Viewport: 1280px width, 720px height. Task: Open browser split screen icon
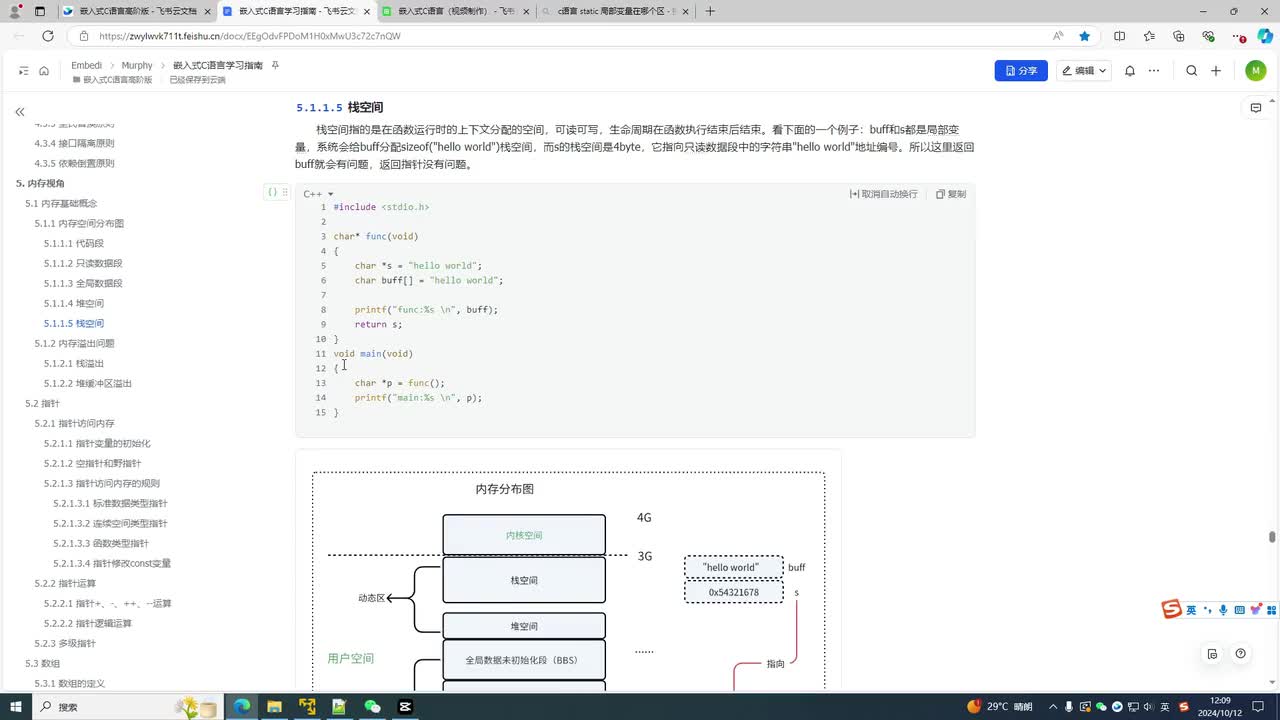(x=1119, y=36)
